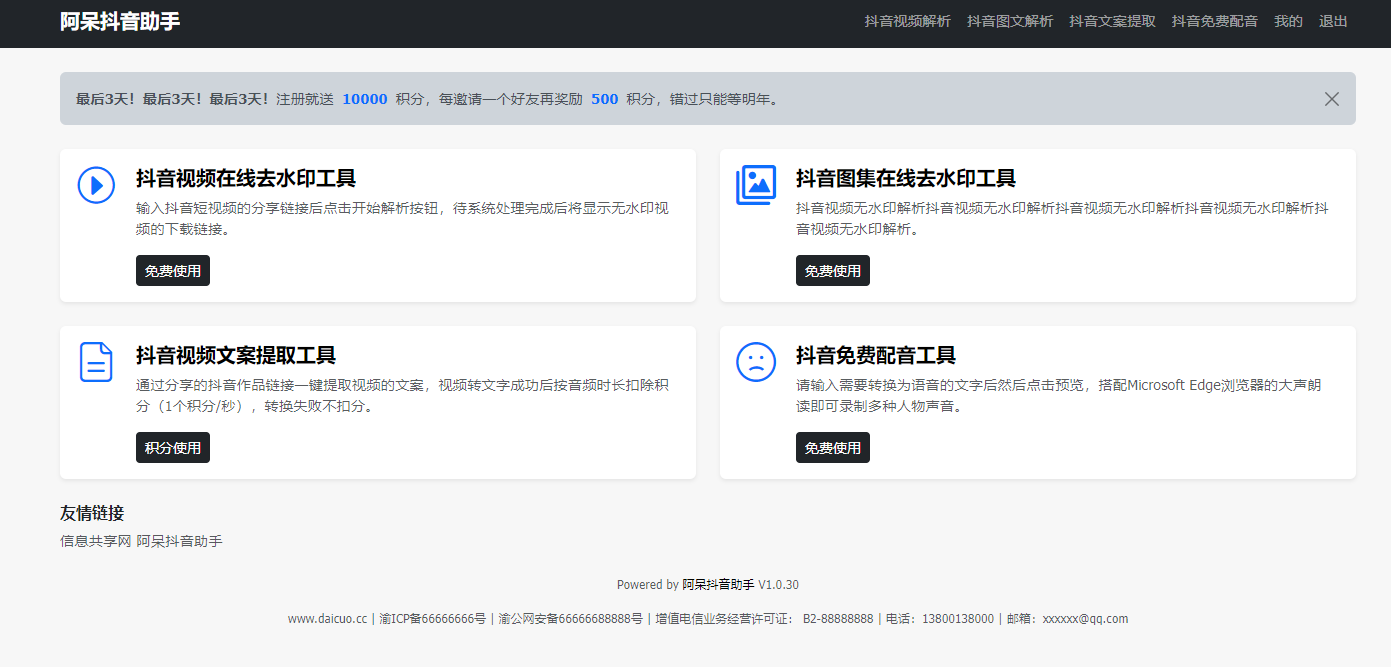Click the image gallery icon

pos(756,185)
